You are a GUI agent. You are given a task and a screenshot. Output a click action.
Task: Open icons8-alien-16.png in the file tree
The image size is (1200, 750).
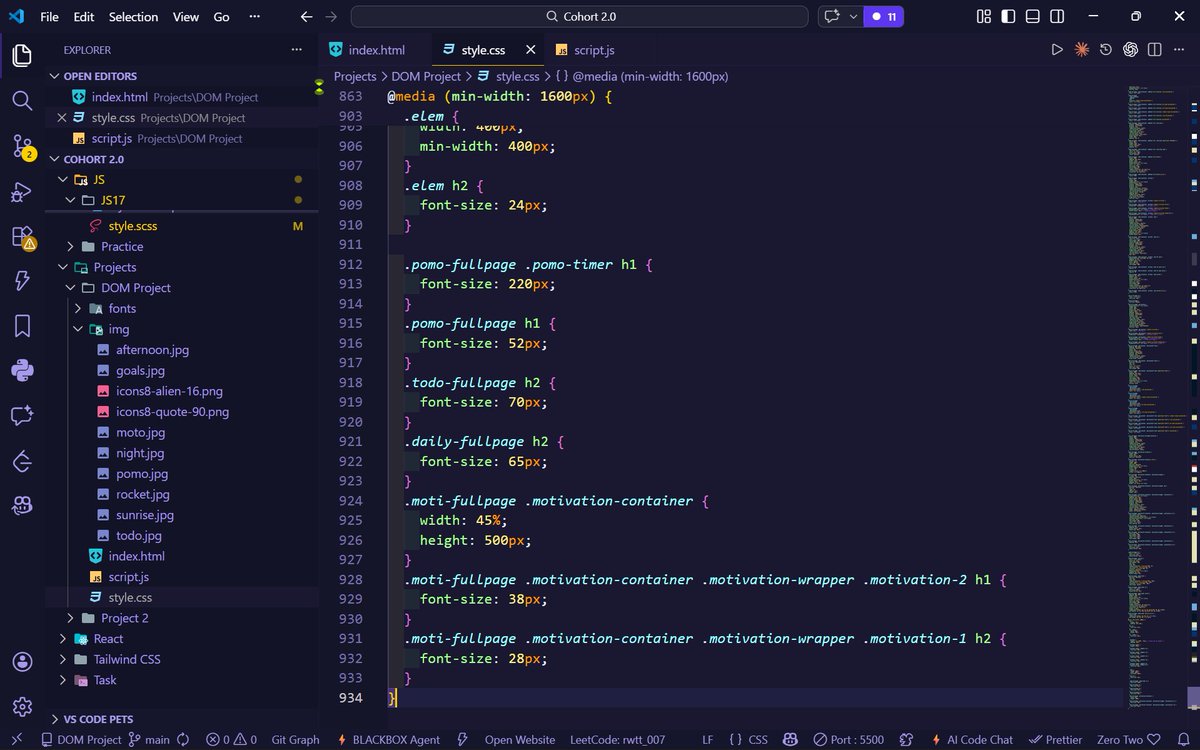pyautogui.click(x=169, y=391)
